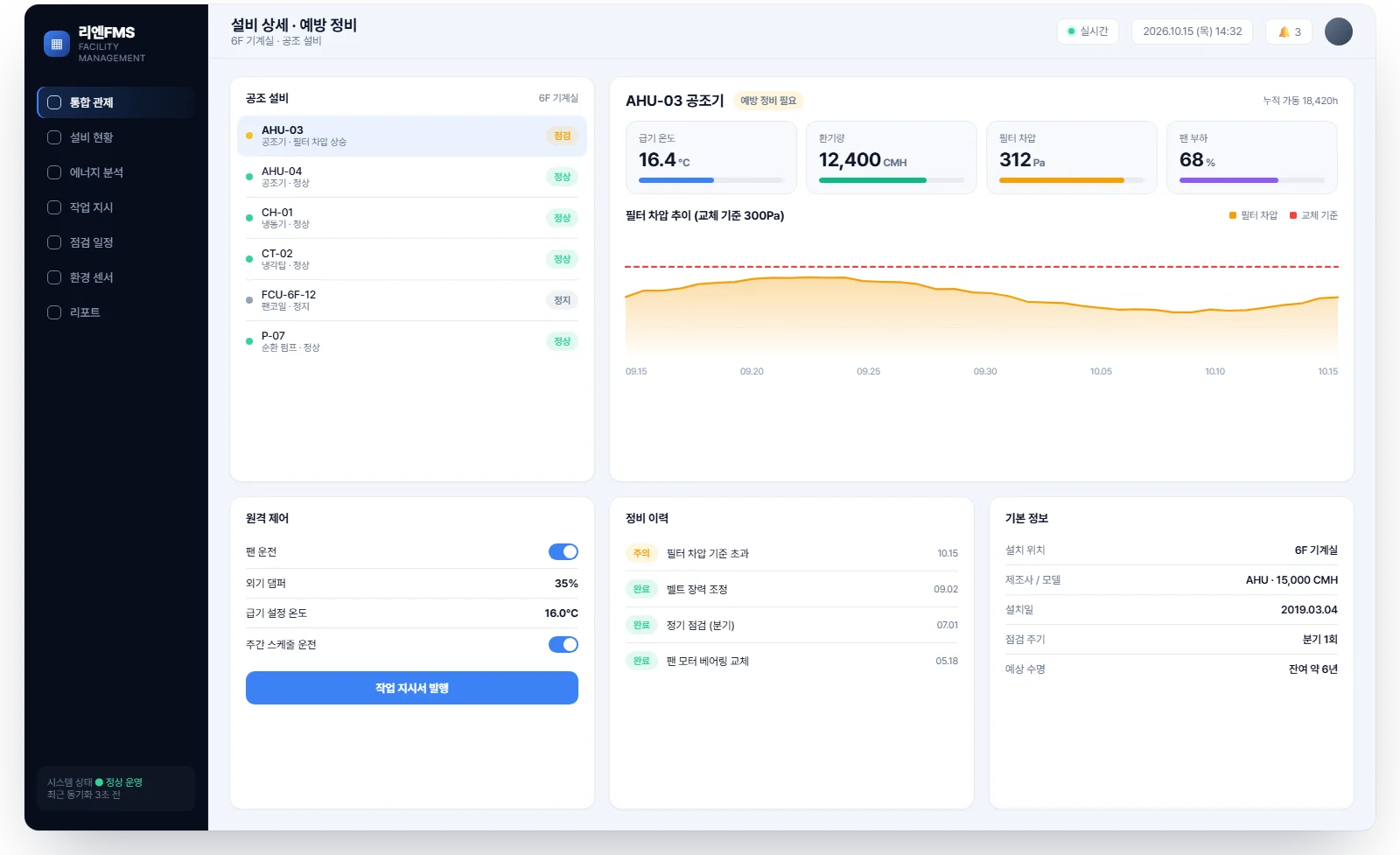This screenshot has height=855, width=1400.
Task: Click the 급기 온도 progress bar
Action: tap(711, 180)
